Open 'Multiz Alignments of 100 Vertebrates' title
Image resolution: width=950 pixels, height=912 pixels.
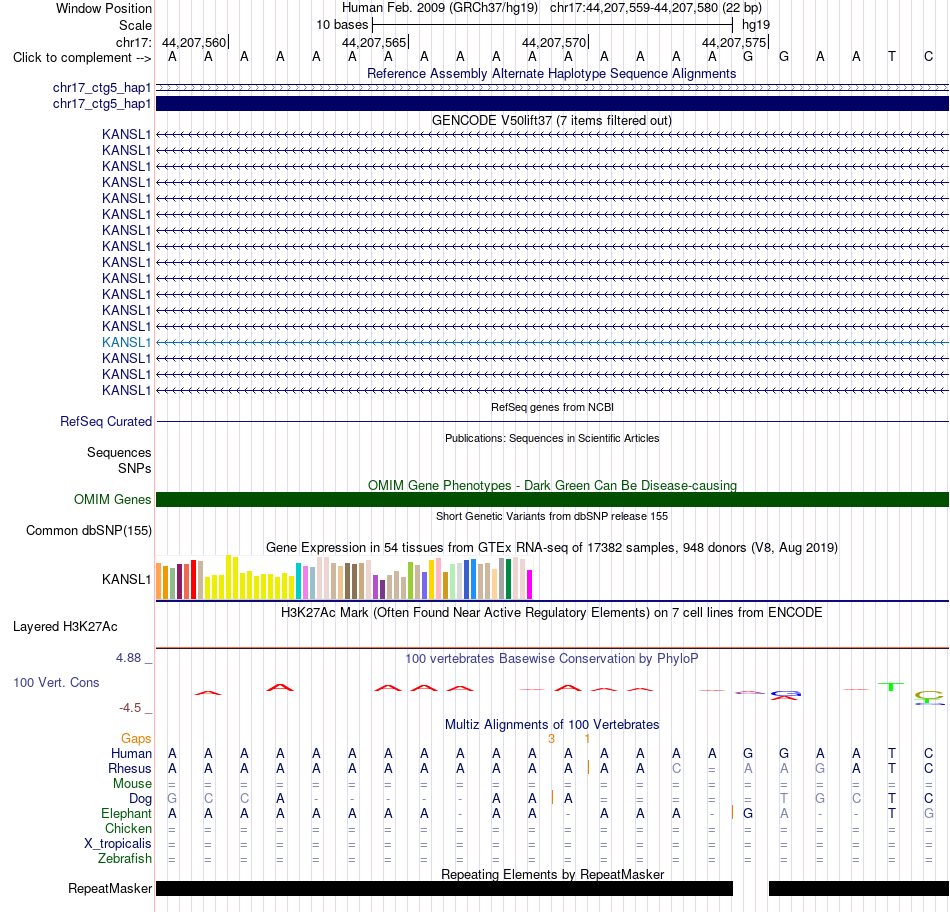[x=551, y=724]
